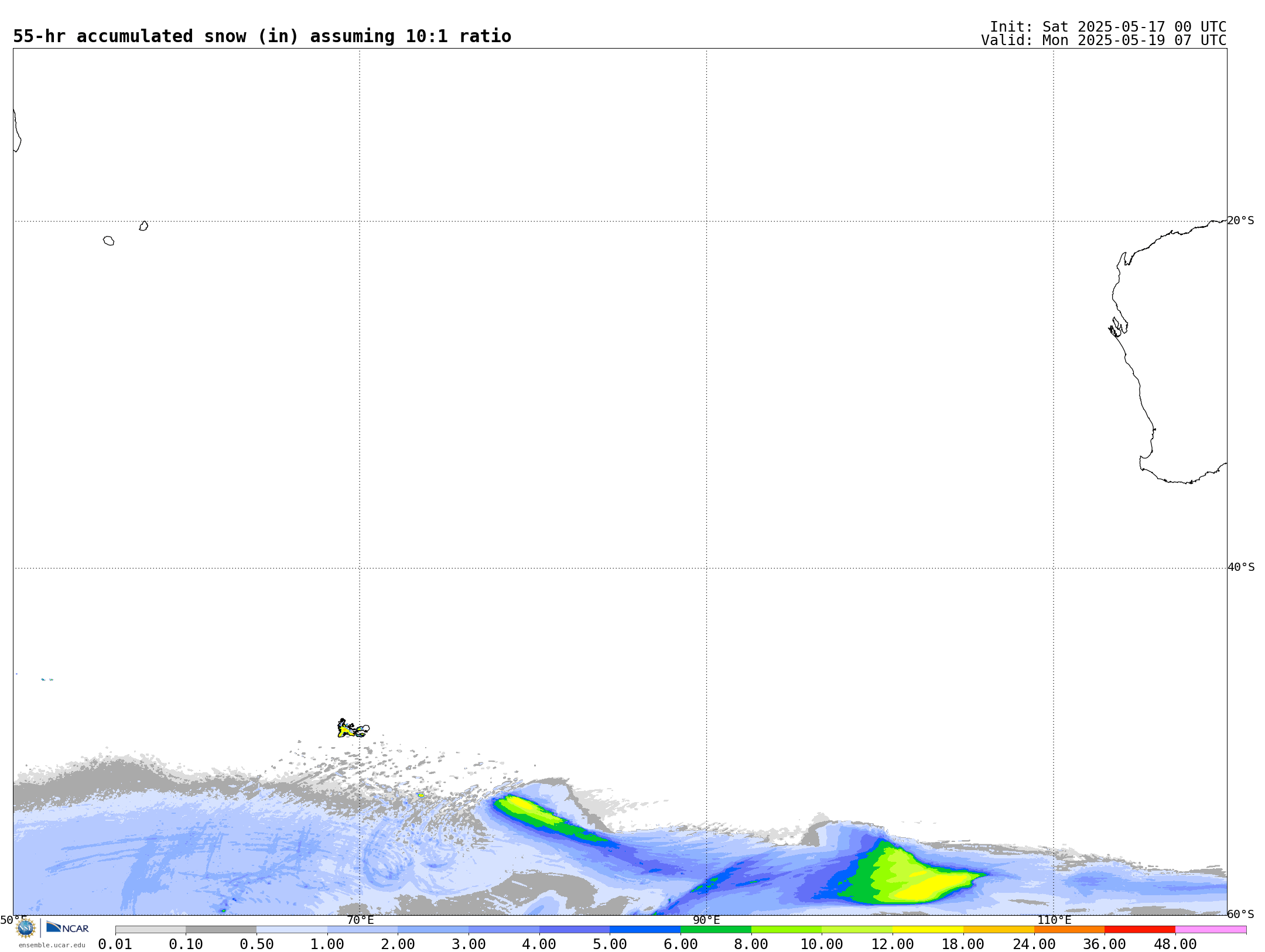Select the pink 48.00 legend swatch
1265x952 pixels.
(x=1211, y=930)
